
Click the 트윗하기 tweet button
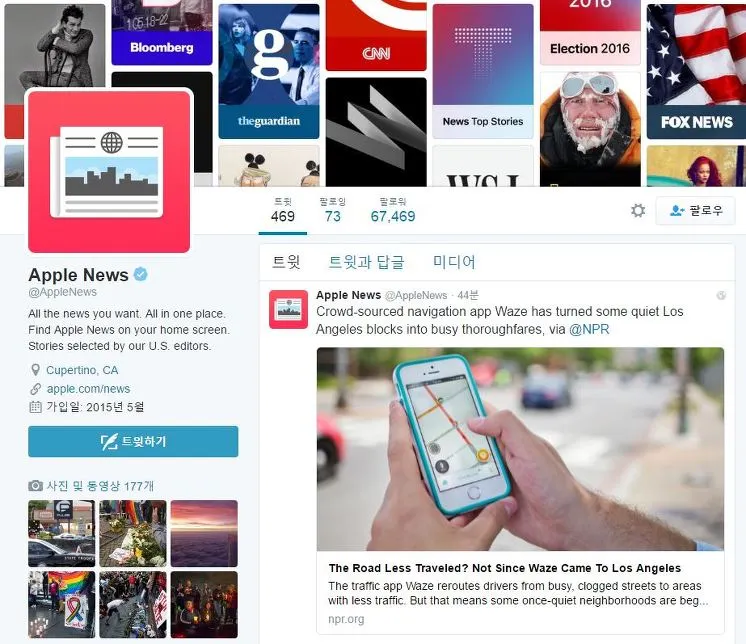pos(133,441)
